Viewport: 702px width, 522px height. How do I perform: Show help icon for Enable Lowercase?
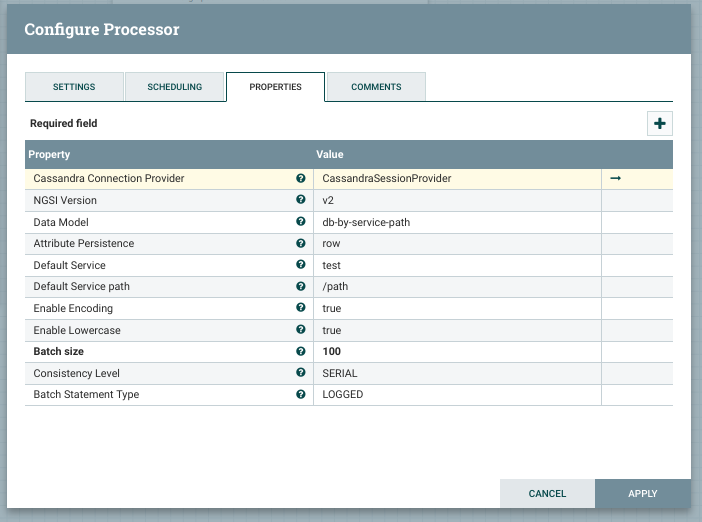coord(301,329)
